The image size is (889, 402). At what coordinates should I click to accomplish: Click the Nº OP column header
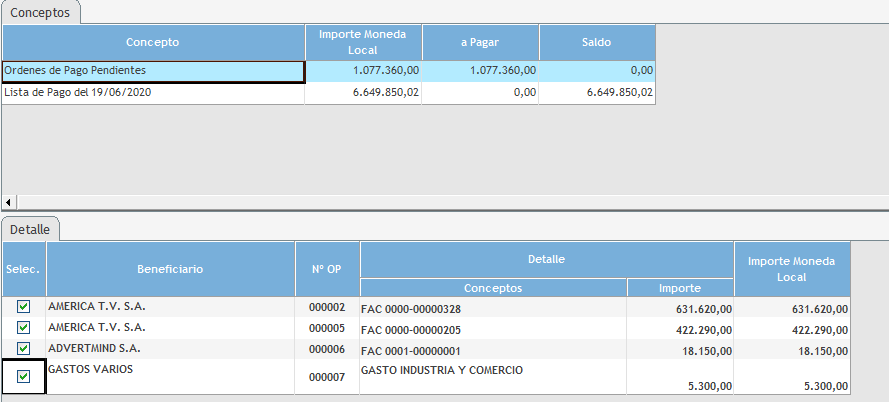(x=327, y=269)
